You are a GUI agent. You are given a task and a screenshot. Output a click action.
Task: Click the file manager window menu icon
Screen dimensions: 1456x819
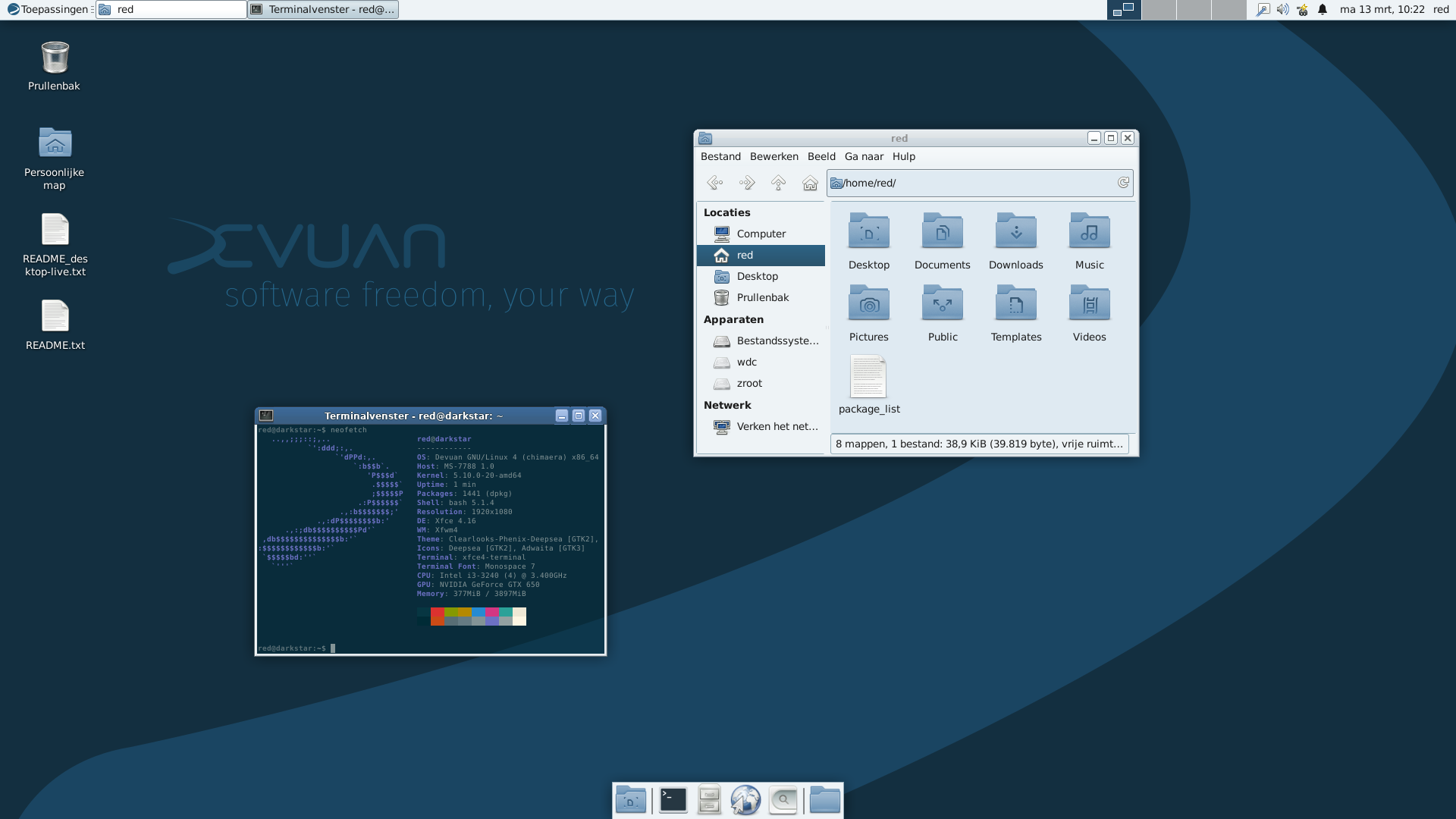tap(705, 138)
